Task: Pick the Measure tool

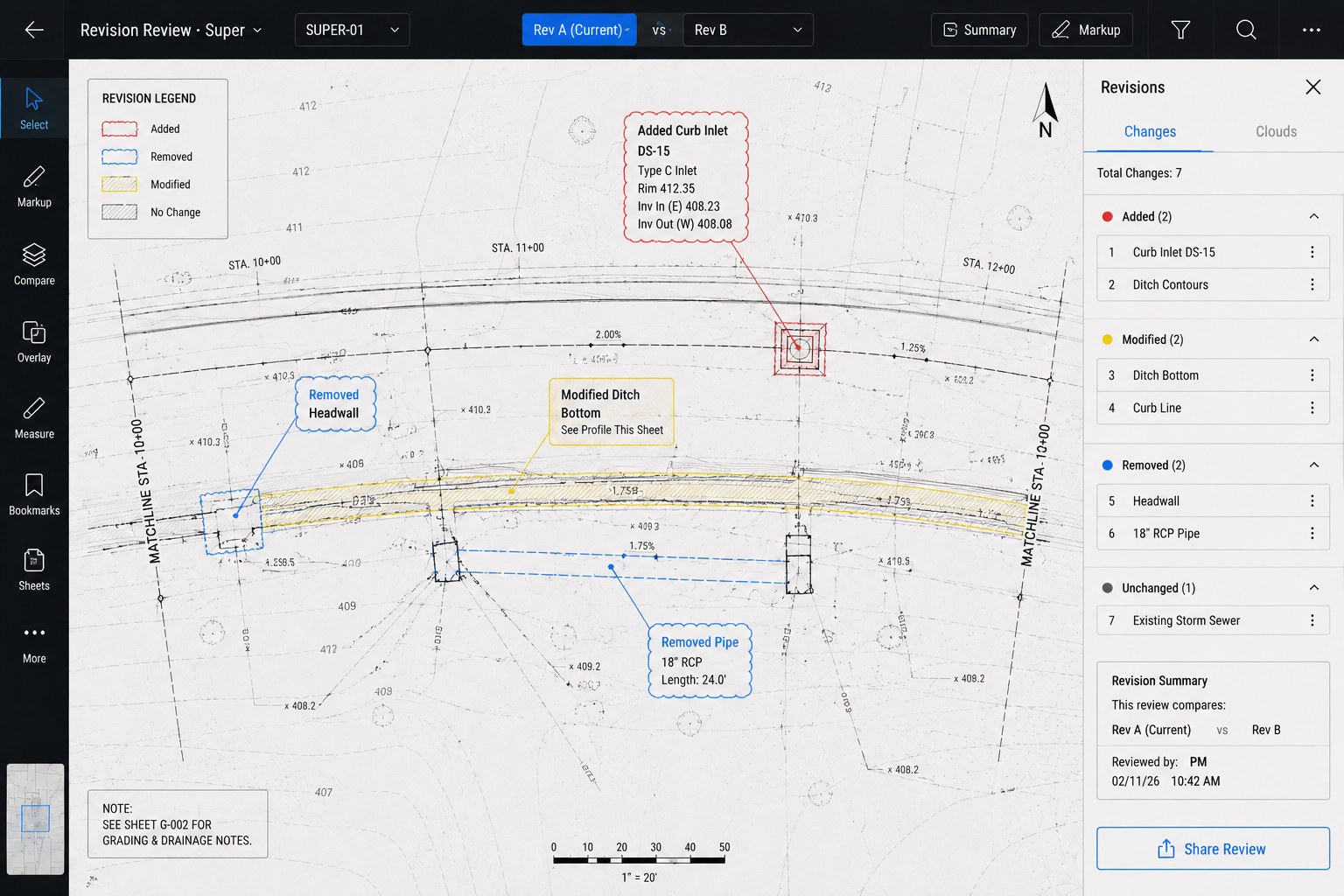Action: (x=34, y=418)
